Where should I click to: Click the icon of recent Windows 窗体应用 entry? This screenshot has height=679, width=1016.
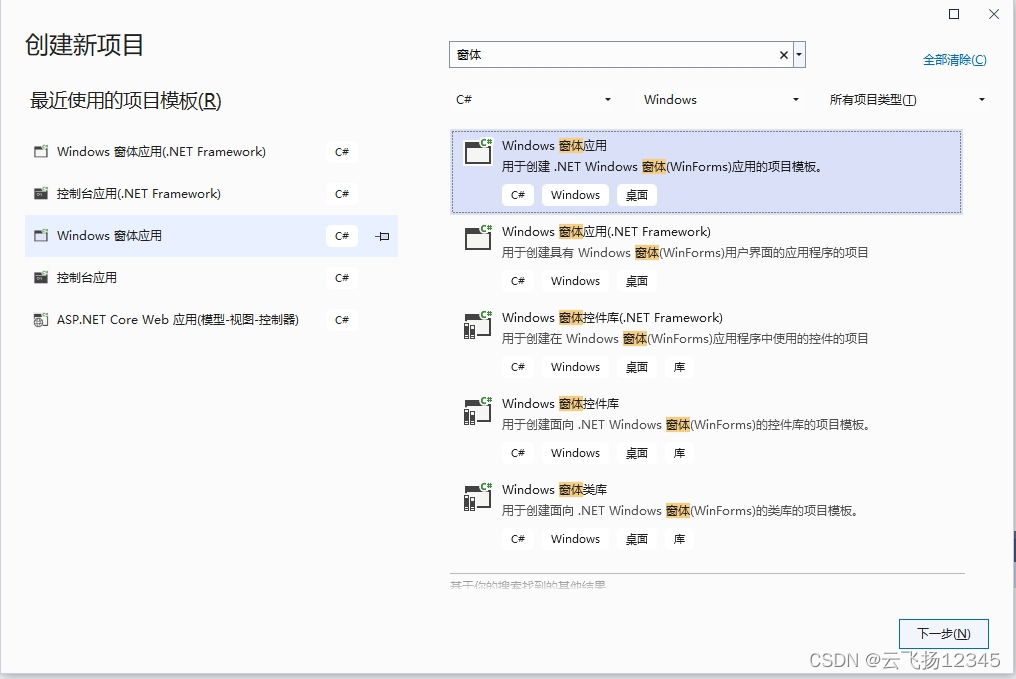coord(41,236)
